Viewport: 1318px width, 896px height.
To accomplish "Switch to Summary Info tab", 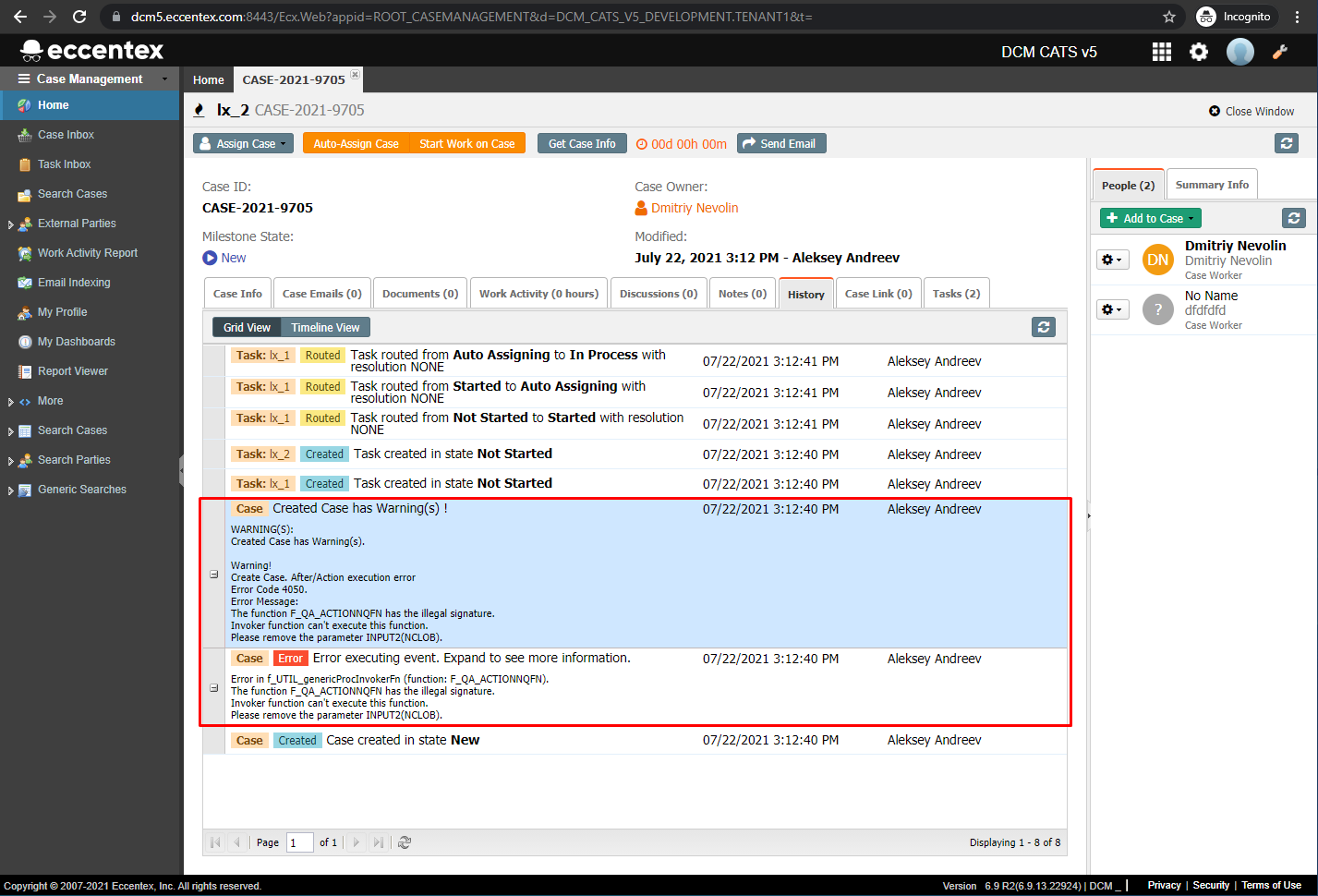I will [1212, 185].
